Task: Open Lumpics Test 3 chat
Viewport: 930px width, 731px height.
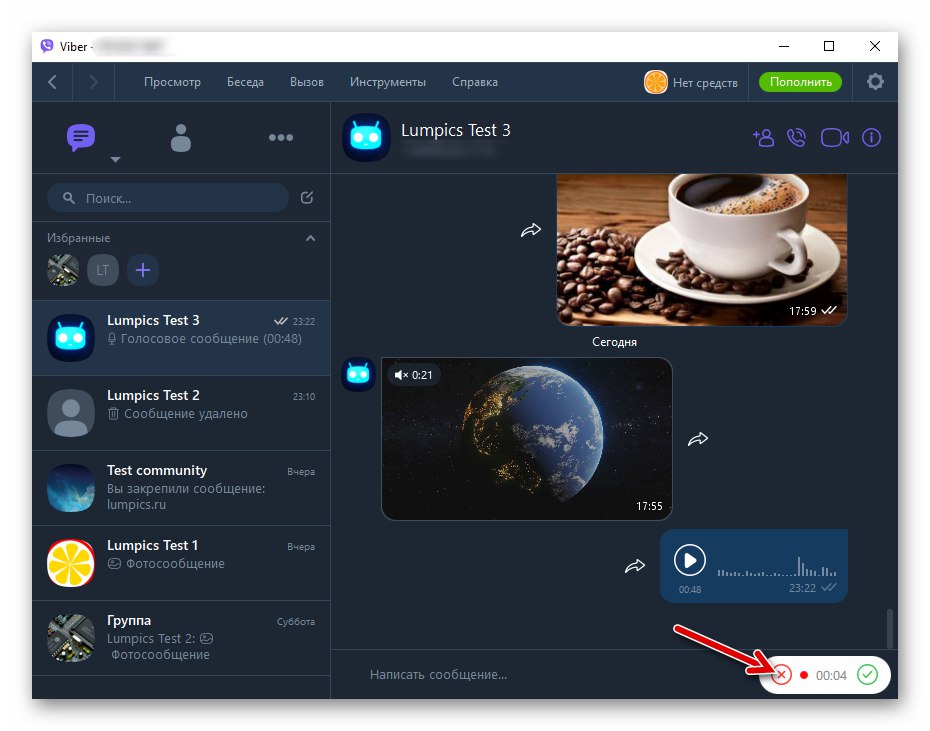Action: pyautogui.click(x=181, y=338)
